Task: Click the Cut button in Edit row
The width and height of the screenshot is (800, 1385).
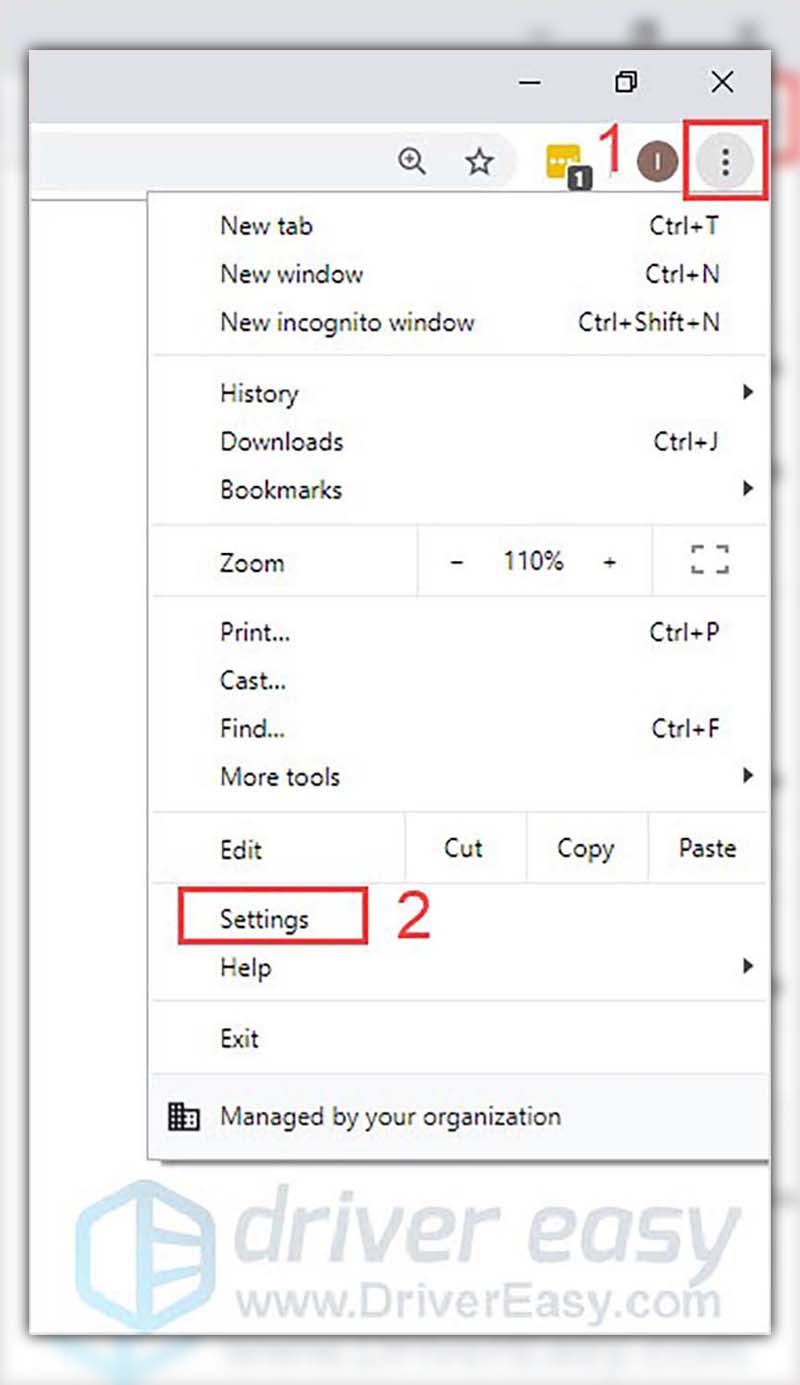Action: tap(464, 848)
